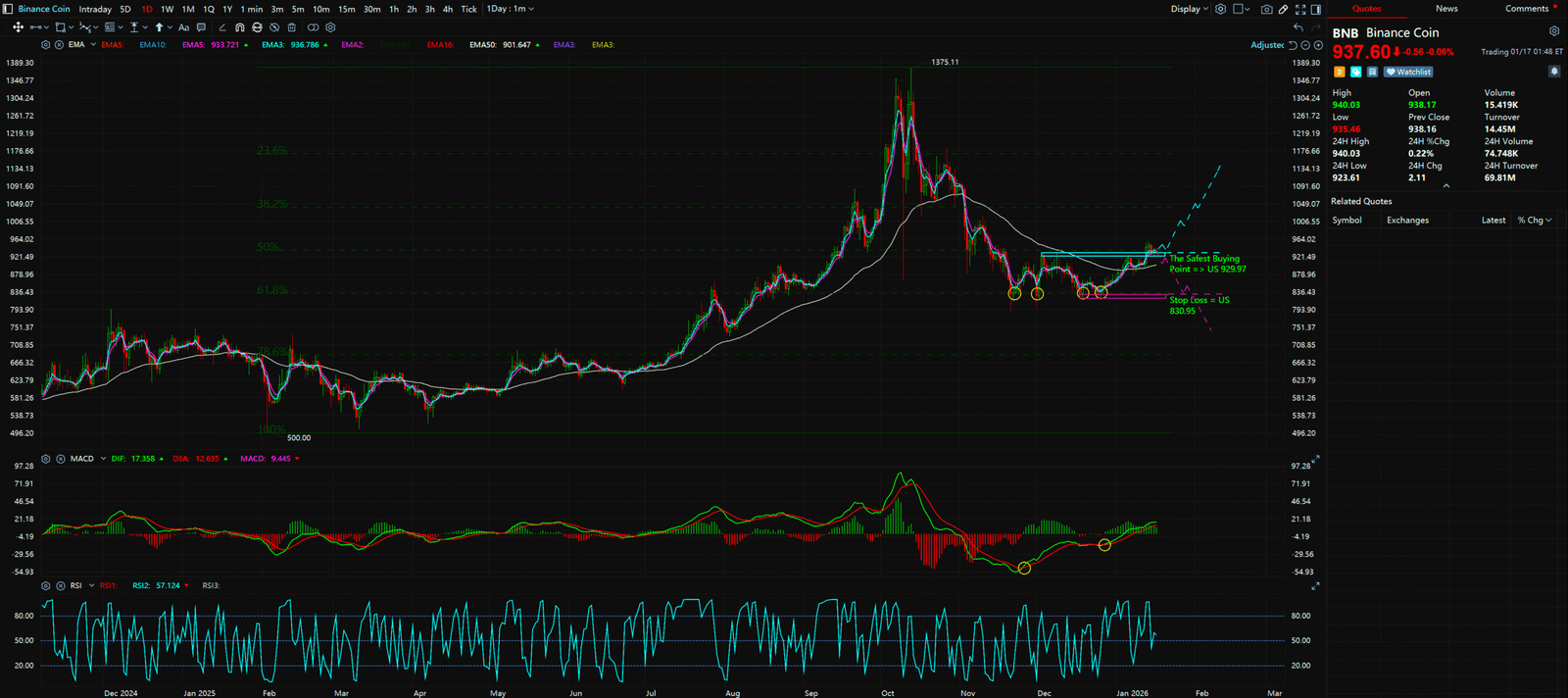
Task: Sort Related Quotes by % Chg column
Action: [x=1534, y=221]
